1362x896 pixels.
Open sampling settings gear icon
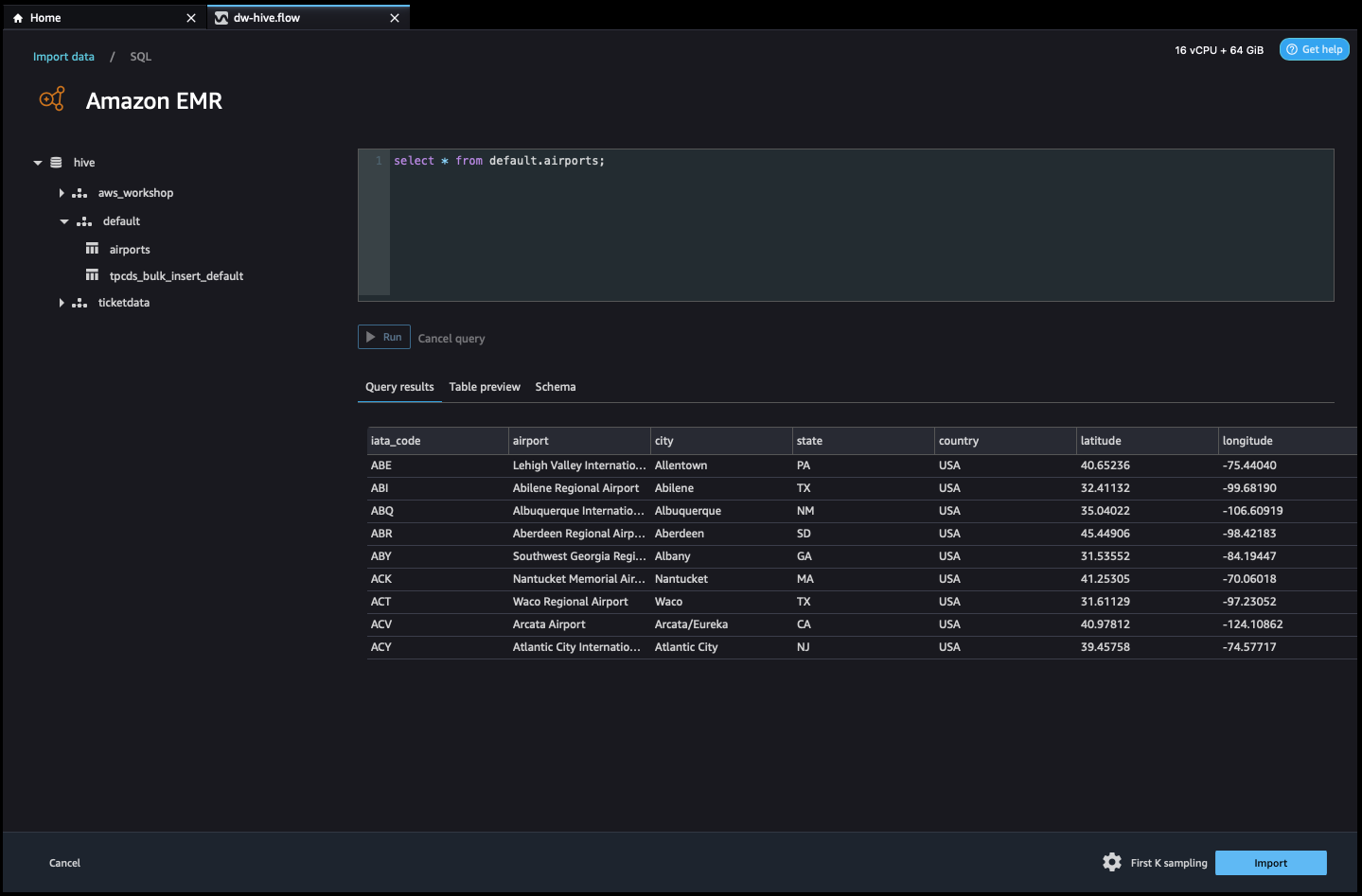coord(1112,862)
